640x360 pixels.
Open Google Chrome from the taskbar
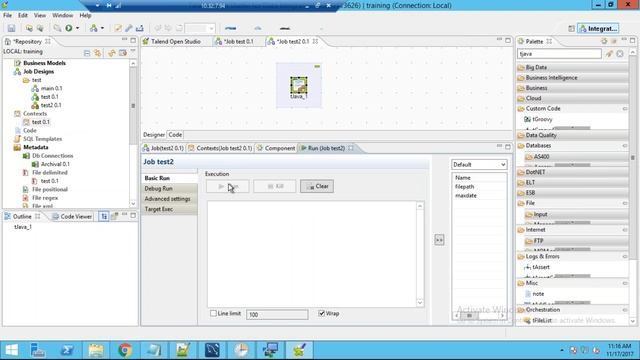click(125, 350)
